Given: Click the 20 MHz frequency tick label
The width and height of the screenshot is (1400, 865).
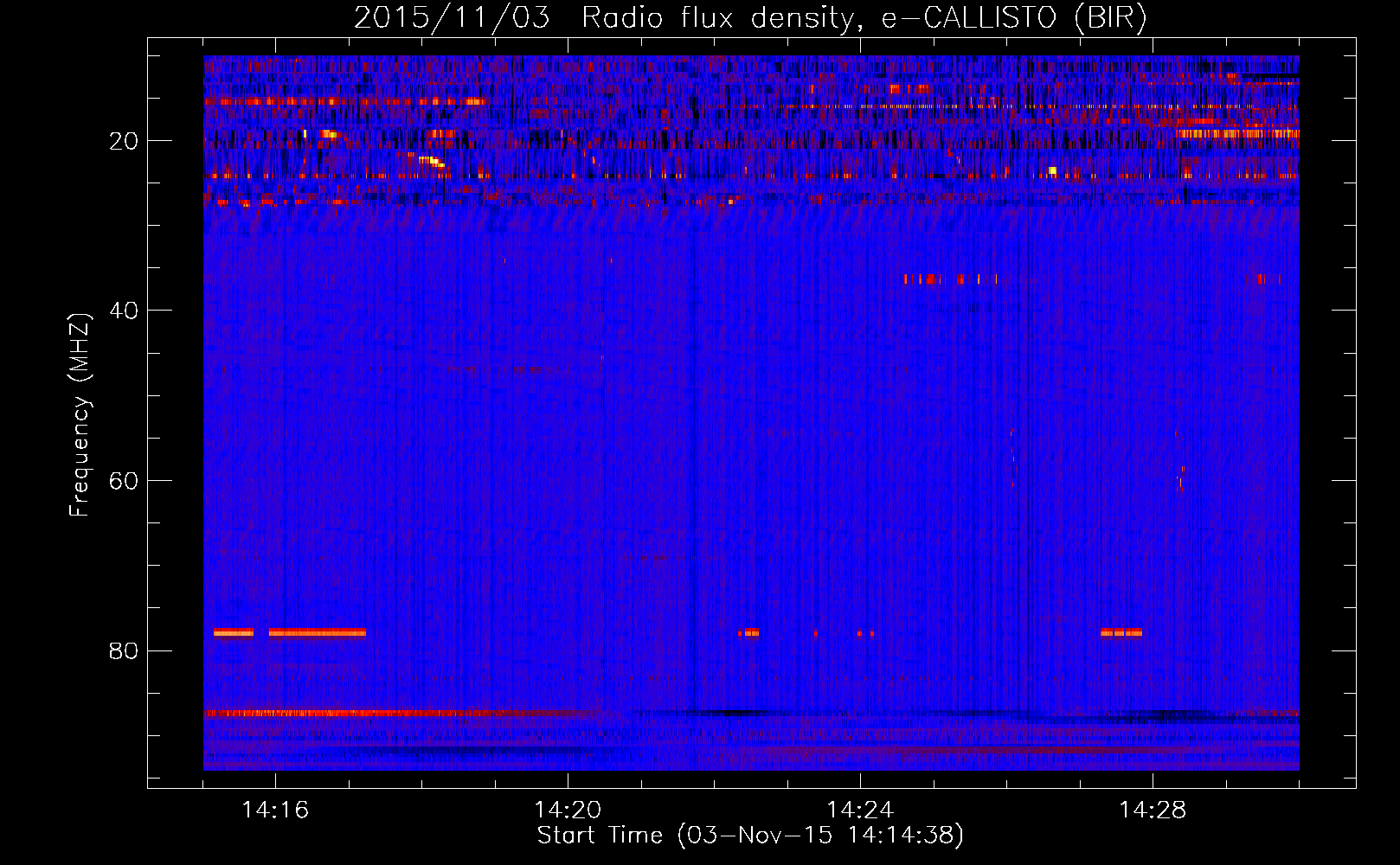Looking at the screenshot, I should (x=124, y=141).
